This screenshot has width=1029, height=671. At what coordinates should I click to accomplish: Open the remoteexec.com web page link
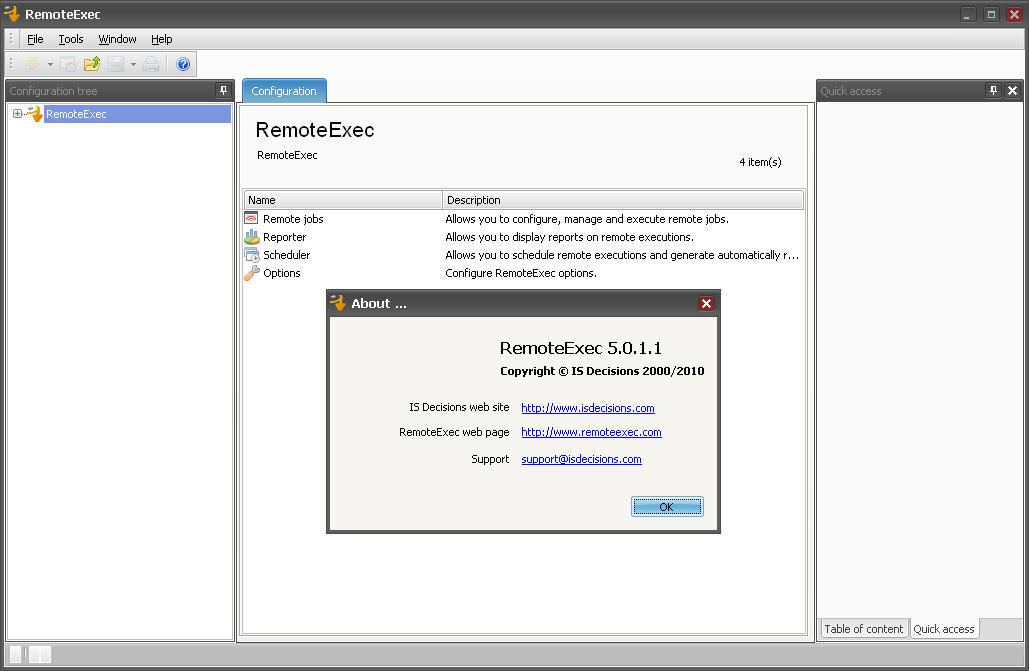pos(591,432)
